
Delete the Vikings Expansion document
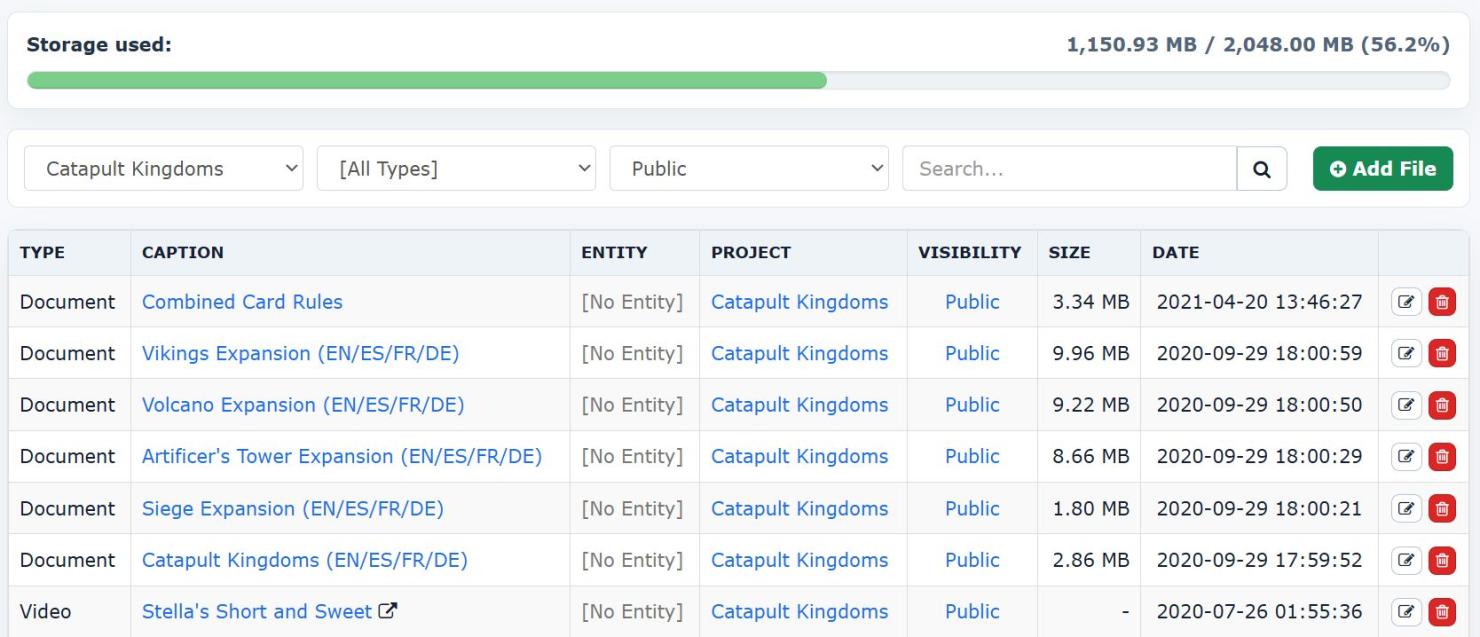(x=1442, y=353)
